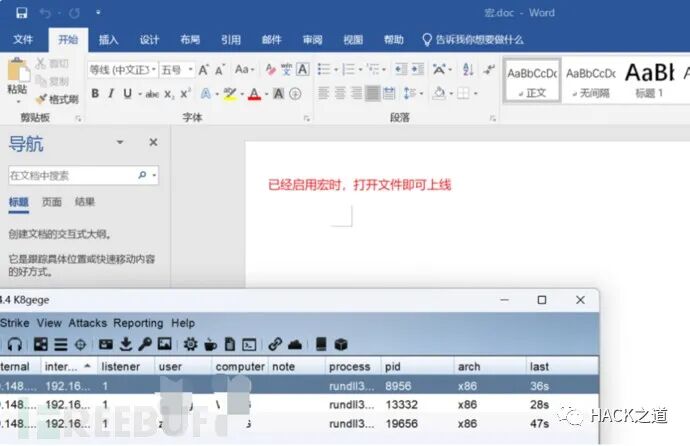Image resolution: width=690 pixels, height=446 pixels.
Task: Apply the 无间隔 style
Action: [x=591, y=80]
